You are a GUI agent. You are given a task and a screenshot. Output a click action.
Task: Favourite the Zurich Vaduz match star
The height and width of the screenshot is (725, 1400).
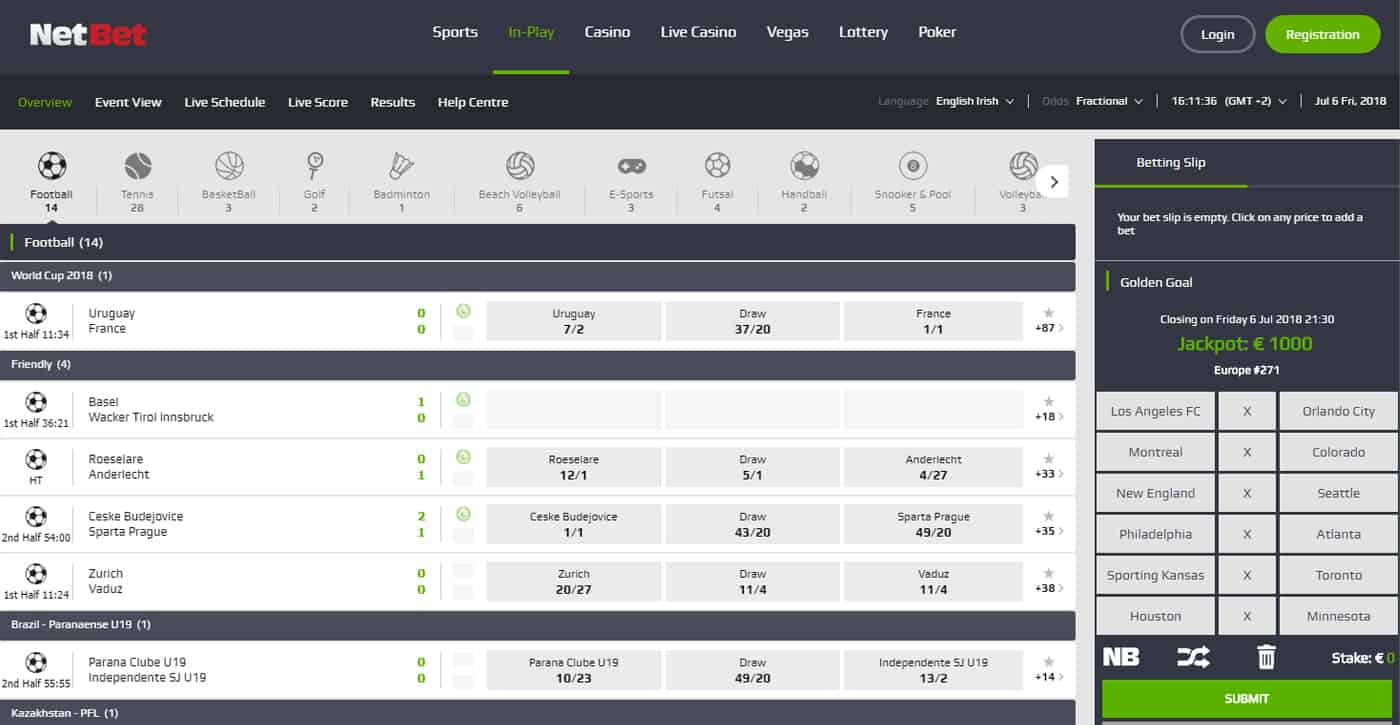tap(1049, 573)
